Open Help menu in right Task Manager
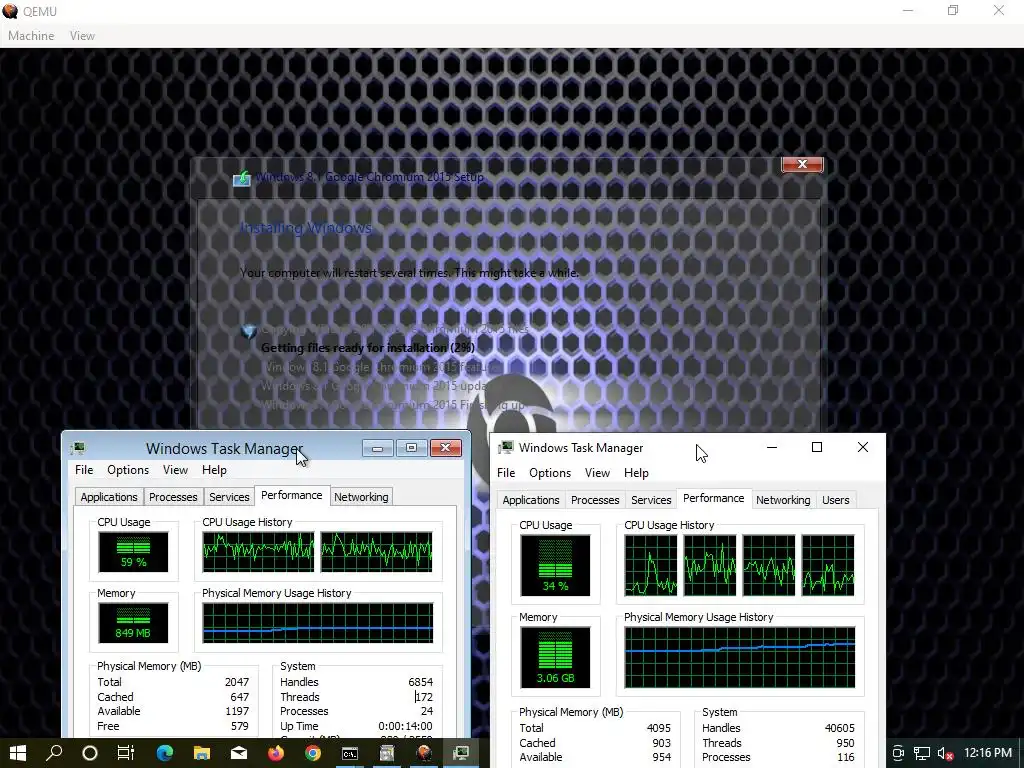 tap(636, 473)
